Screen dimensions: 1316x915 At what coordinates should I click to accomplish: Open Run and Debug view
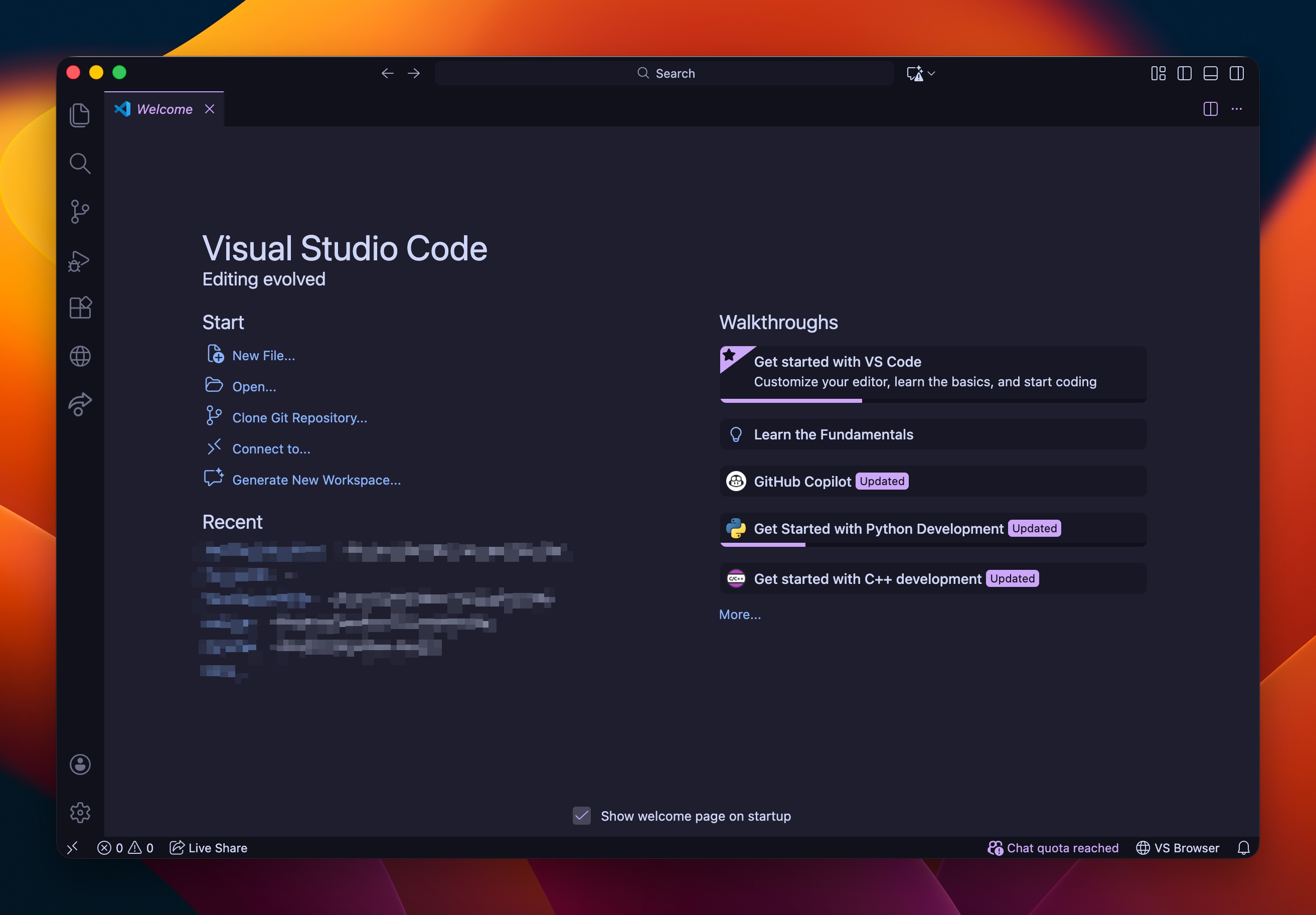pos(80,261)
